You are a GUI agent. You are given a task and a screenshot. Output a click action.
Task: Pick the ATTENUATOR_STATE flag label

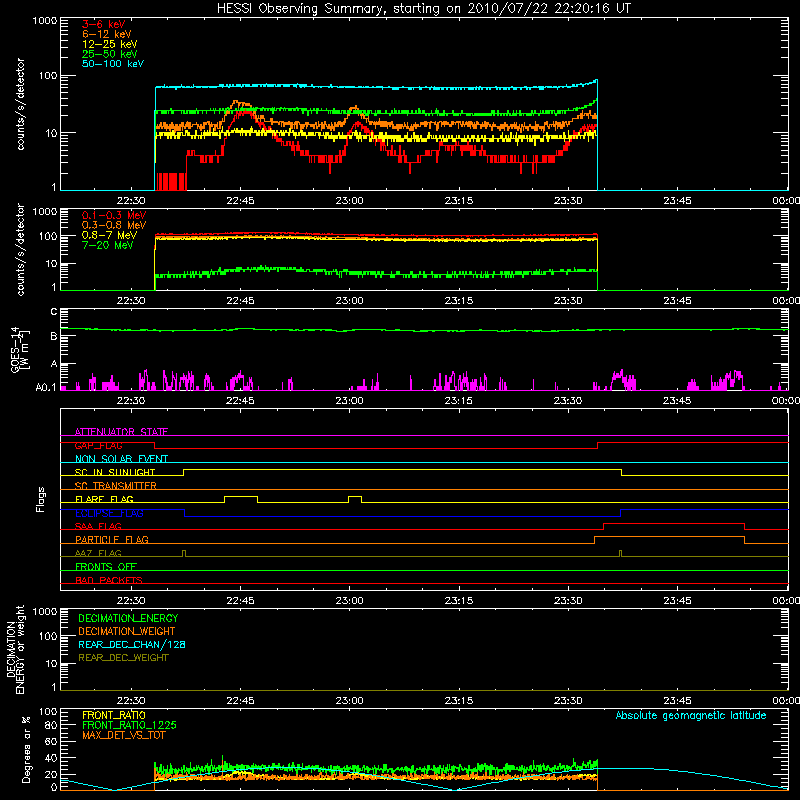coord(121,432)
